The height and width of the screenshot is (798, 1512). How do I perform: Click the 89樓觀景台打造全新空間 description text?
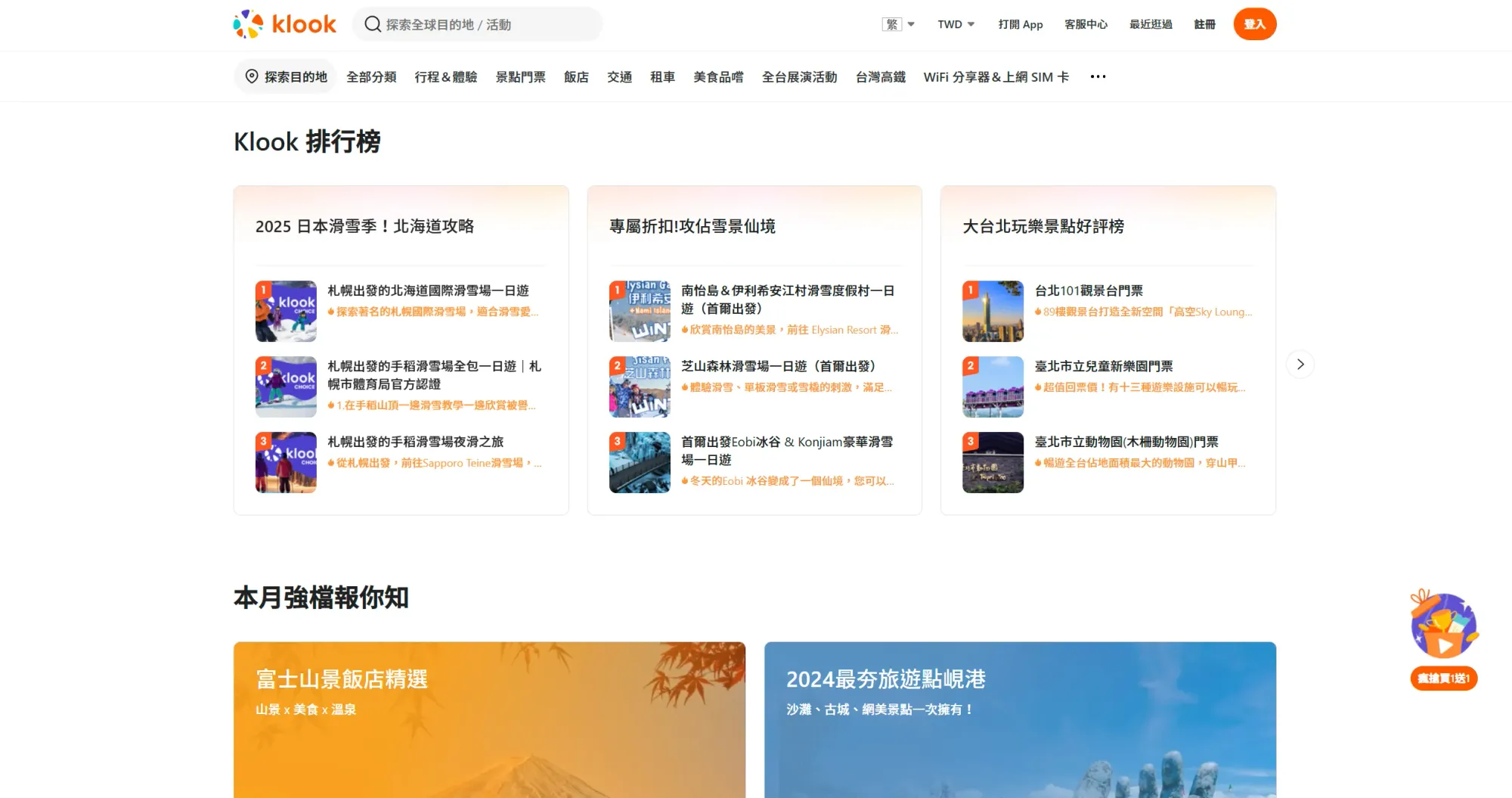click(1143, 312)
